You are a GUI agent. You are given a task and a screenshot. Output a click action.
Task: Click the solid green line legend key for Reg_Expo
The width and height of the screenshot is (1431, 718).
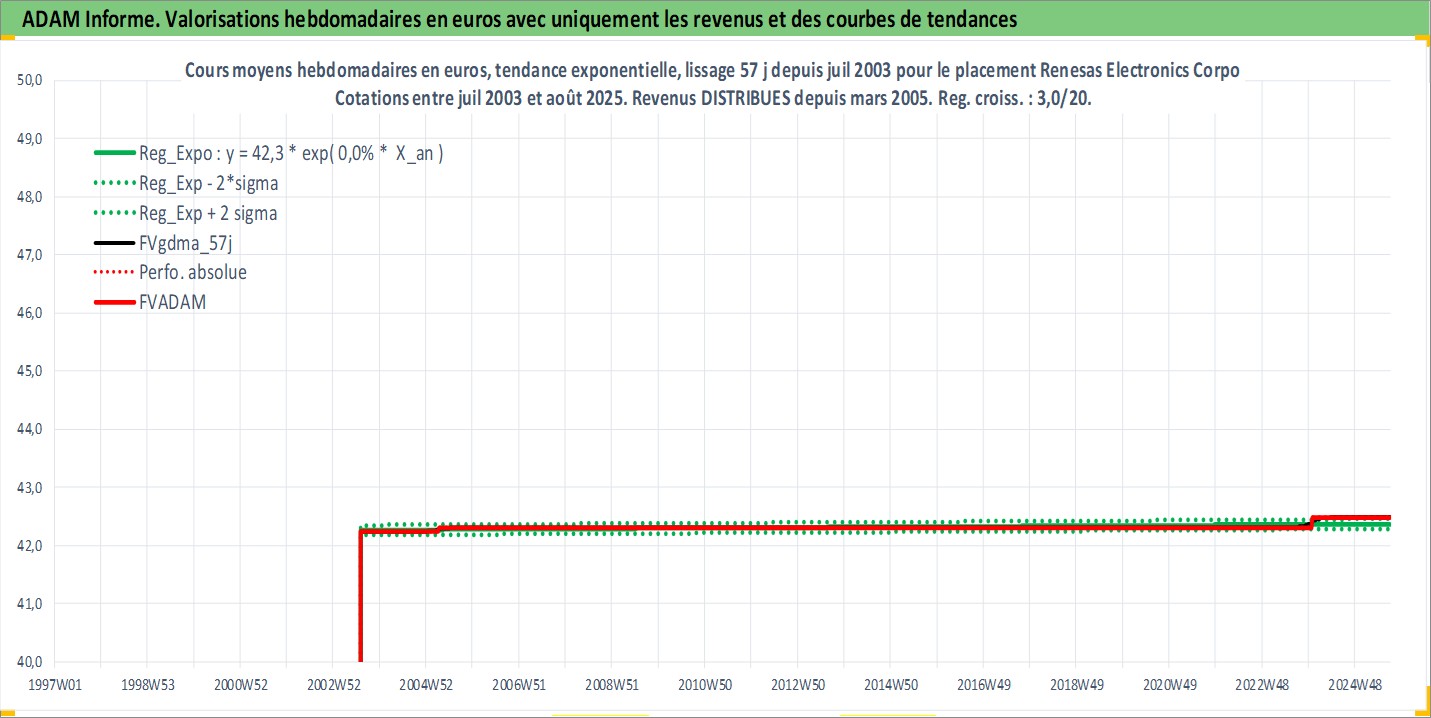tap(113, 154)
